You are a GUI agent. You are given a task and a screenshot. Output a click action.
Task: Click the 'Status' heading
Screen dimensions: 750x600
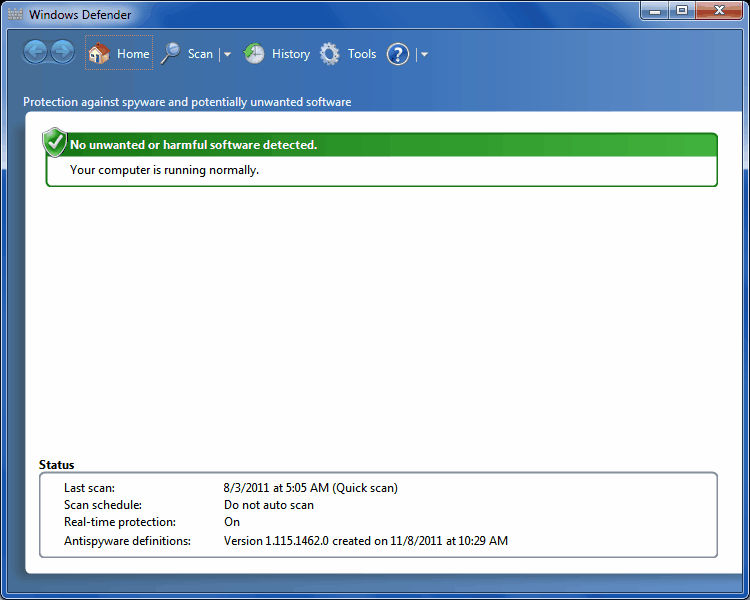click(56, 465)
